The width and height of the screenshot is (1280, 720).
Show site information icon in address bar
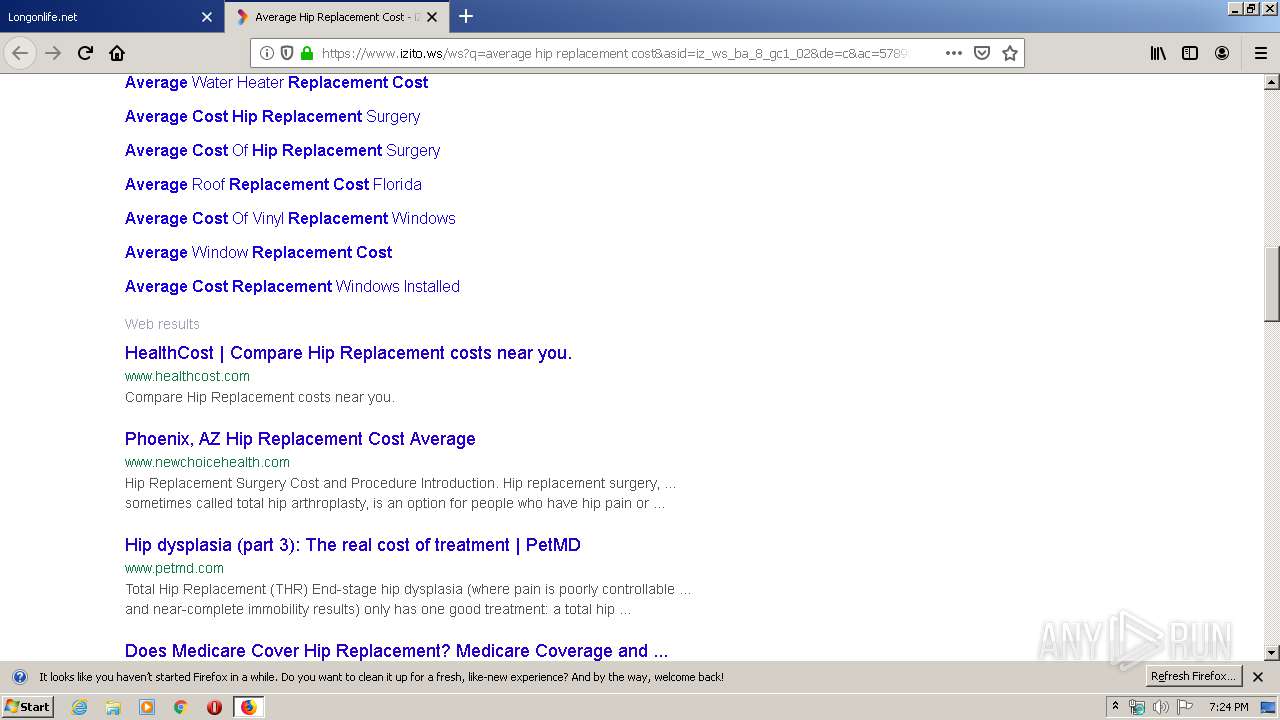tap(267, 53)
